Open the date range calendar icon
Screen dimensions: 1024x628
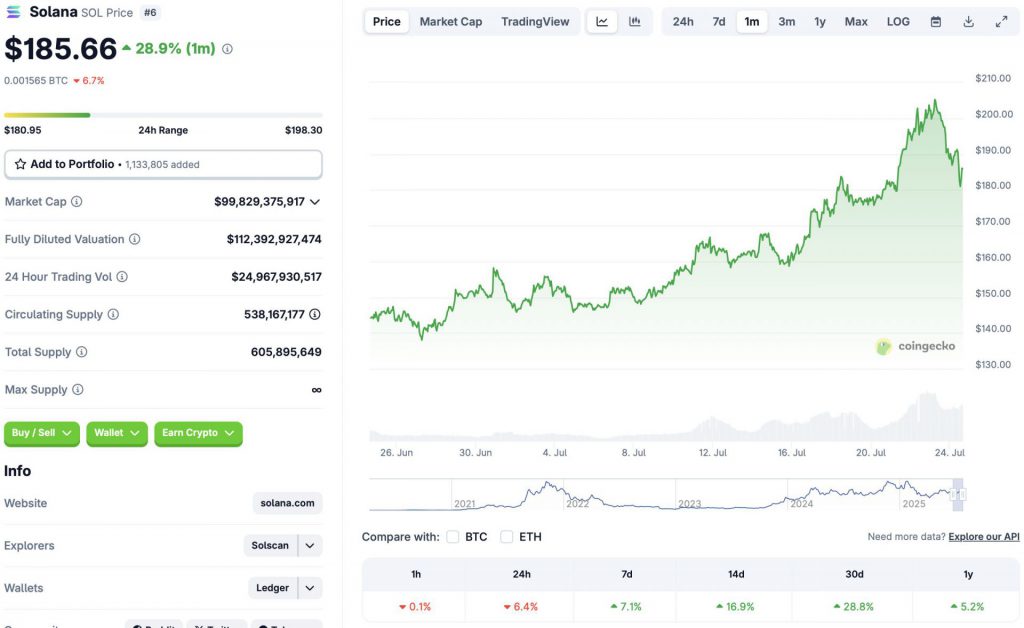click(x=935, y=21)
